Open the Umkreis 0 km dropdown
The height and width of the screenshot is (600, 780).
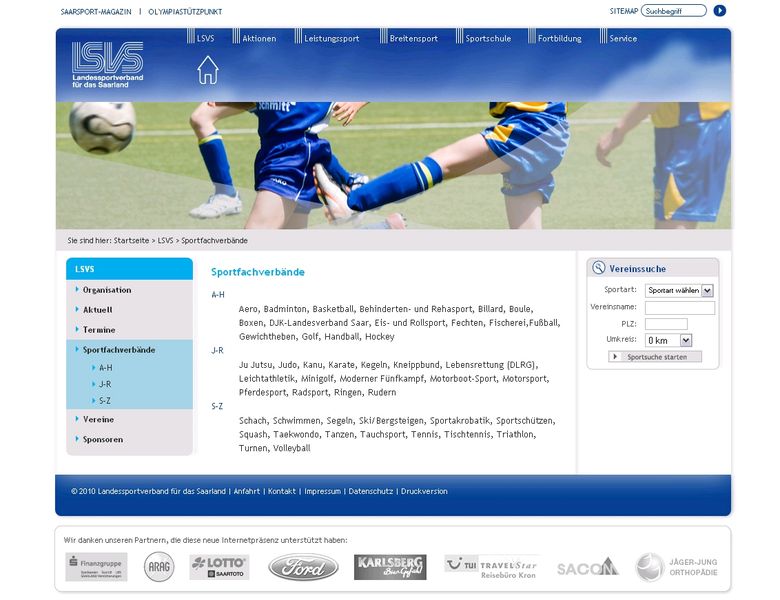(669, 340)
